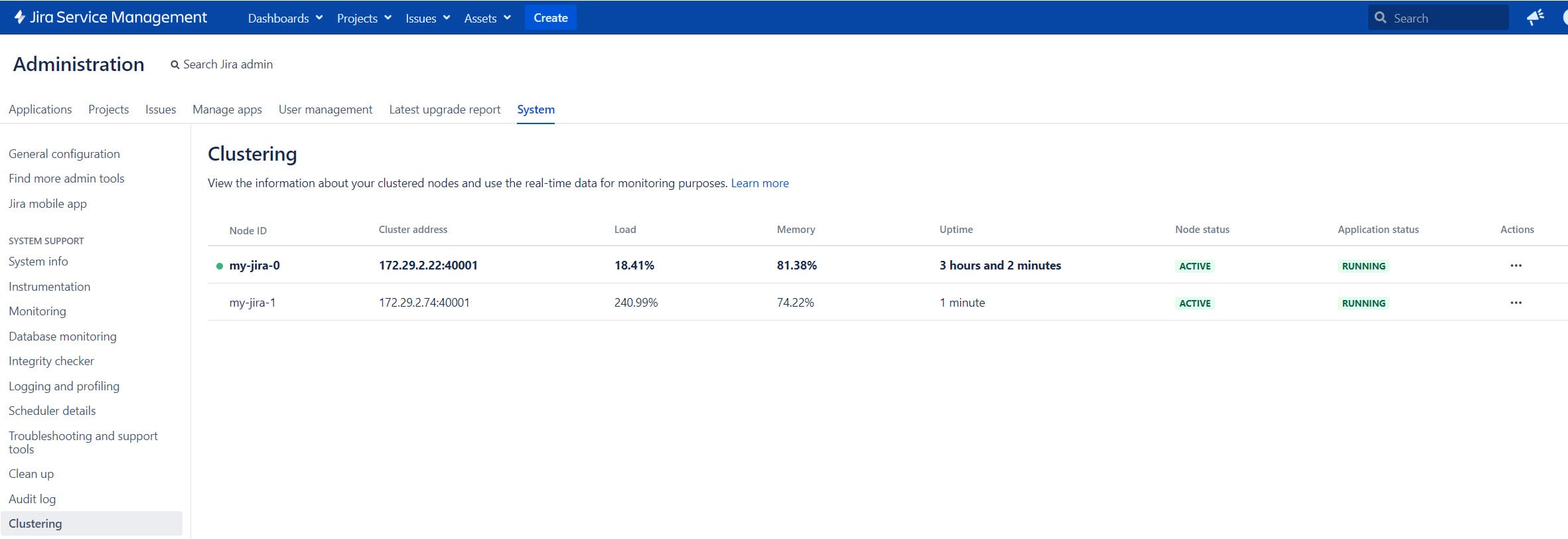Expand the Assets dropdown
Image resolution: width=1568 pixels, height=539 pixels.
pyautogui.click(x=488, y=18)
